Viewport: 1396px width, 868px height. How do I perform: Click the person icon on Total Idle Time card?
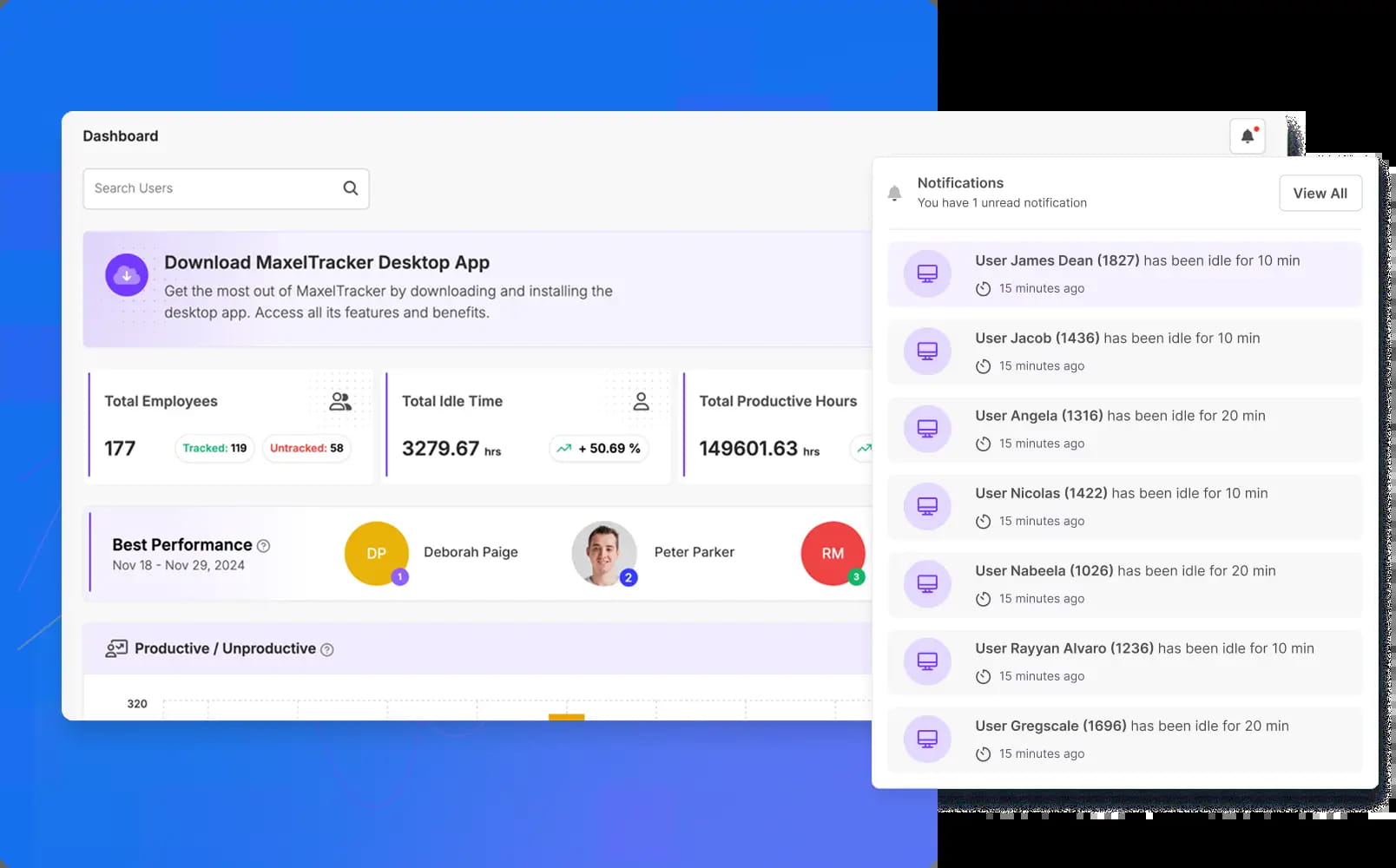(x=641, y=400)
